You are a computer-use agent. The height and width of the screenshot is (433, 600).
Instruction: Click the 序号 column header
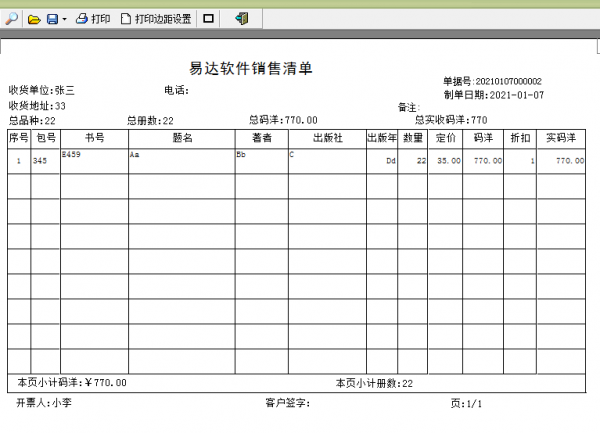[19, 138]
